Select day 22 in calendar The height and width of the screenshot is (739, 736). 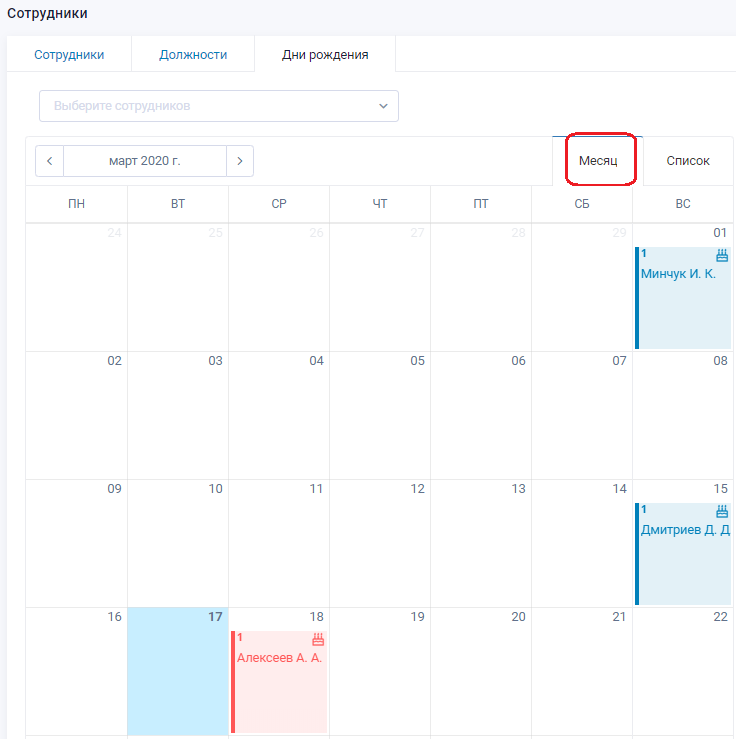[x=683, y=671]
